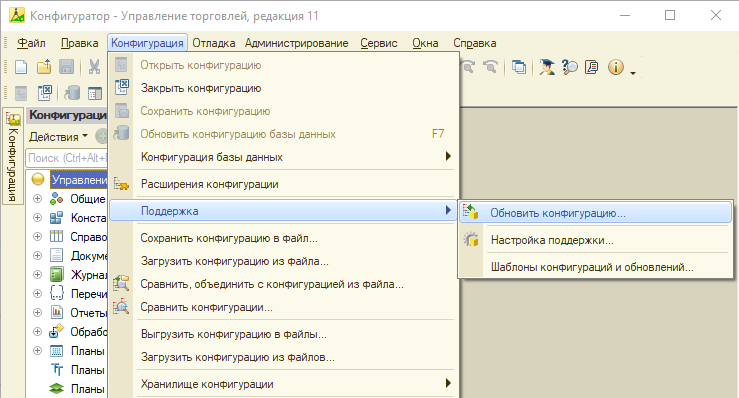Image resolution: width=739 pixels, height=398 pixels.
Task: Choose Выгрузить конфигурацию в файлы…
Action: coord(284,334)
